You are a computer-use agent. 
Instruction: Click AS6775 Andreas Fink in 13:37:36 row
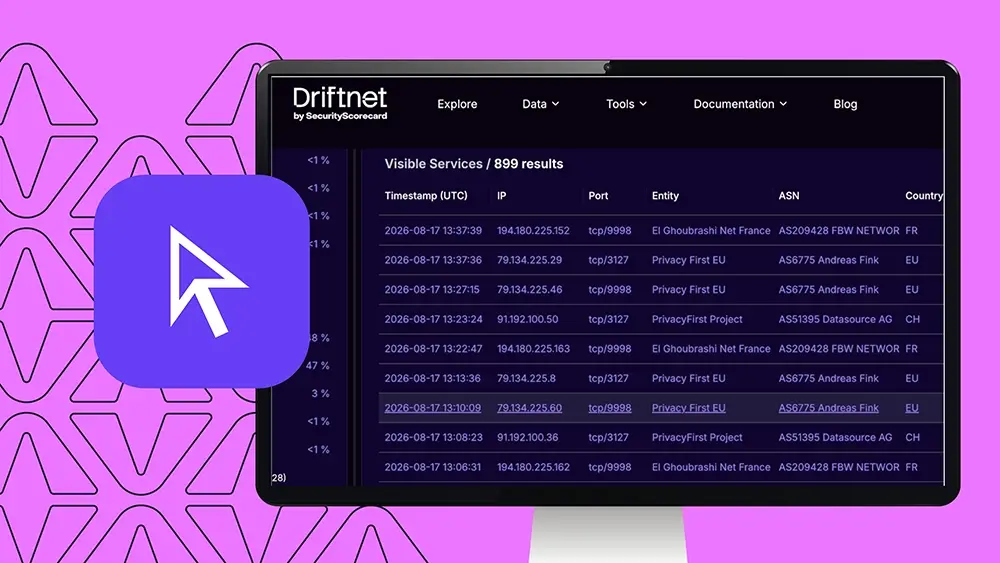pos(828,260)
